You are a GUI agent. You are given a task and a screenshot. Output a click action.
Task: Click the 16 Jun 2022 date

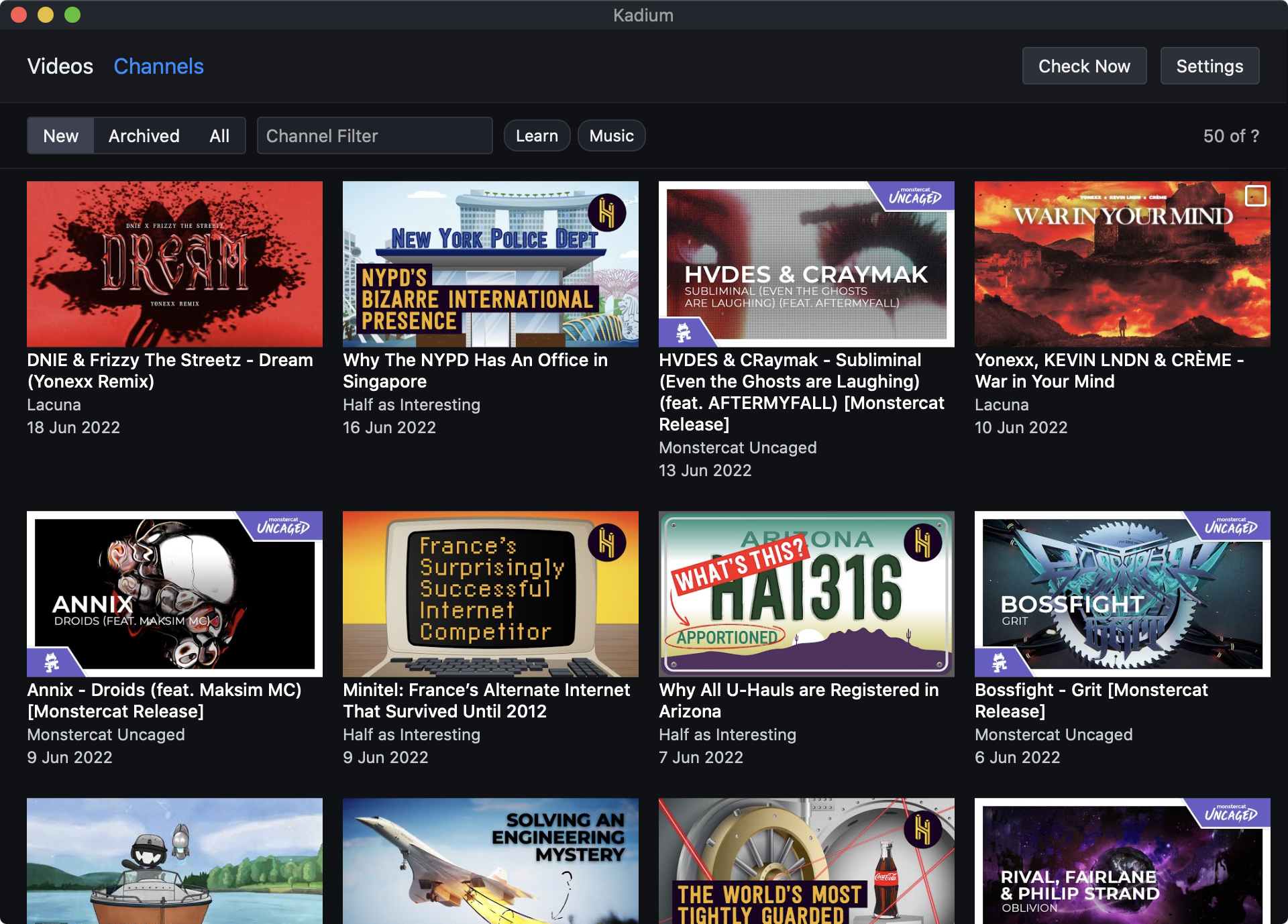point(389,427)
